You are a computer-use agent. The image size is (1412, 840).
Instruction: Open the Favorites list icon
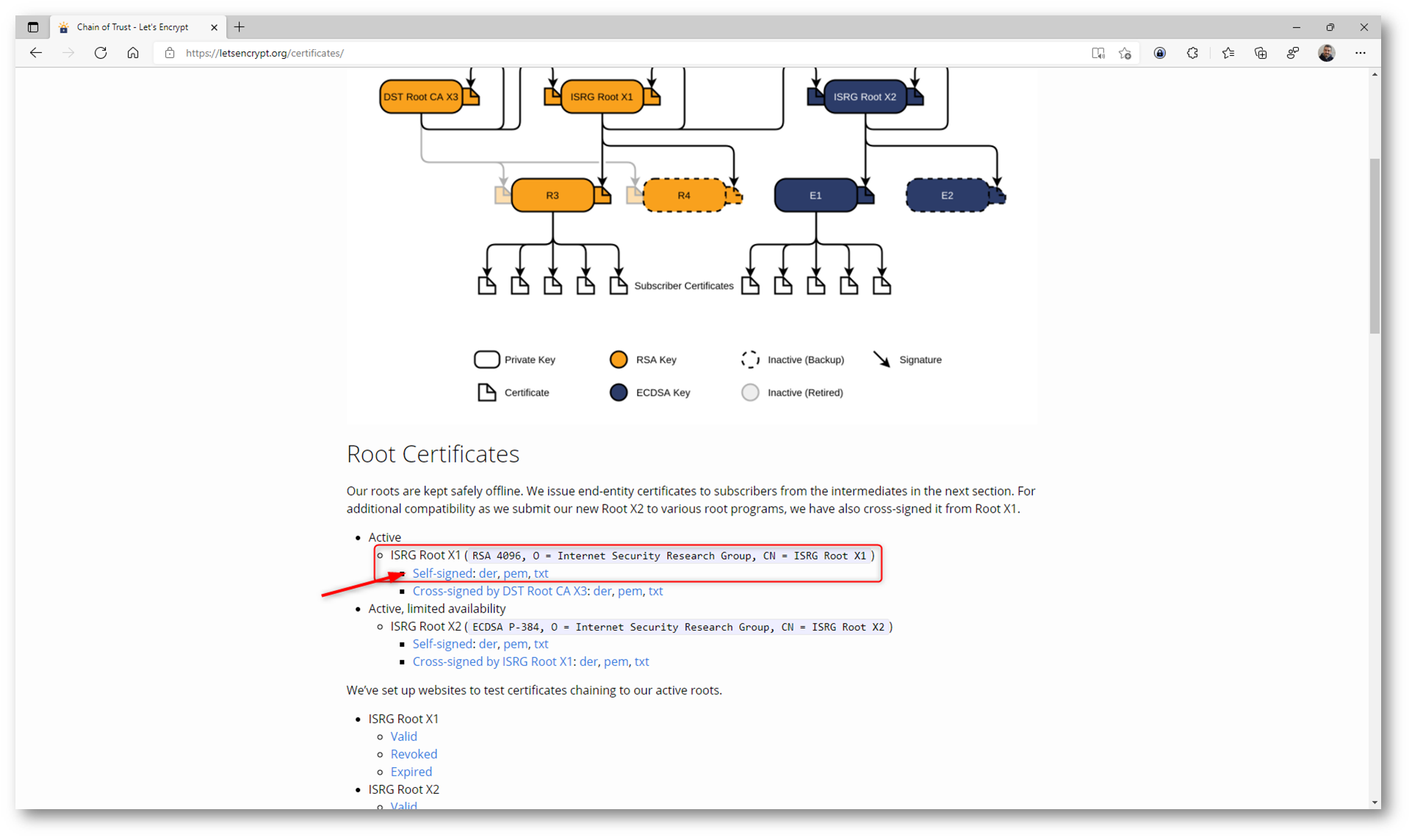[1228, 53]
